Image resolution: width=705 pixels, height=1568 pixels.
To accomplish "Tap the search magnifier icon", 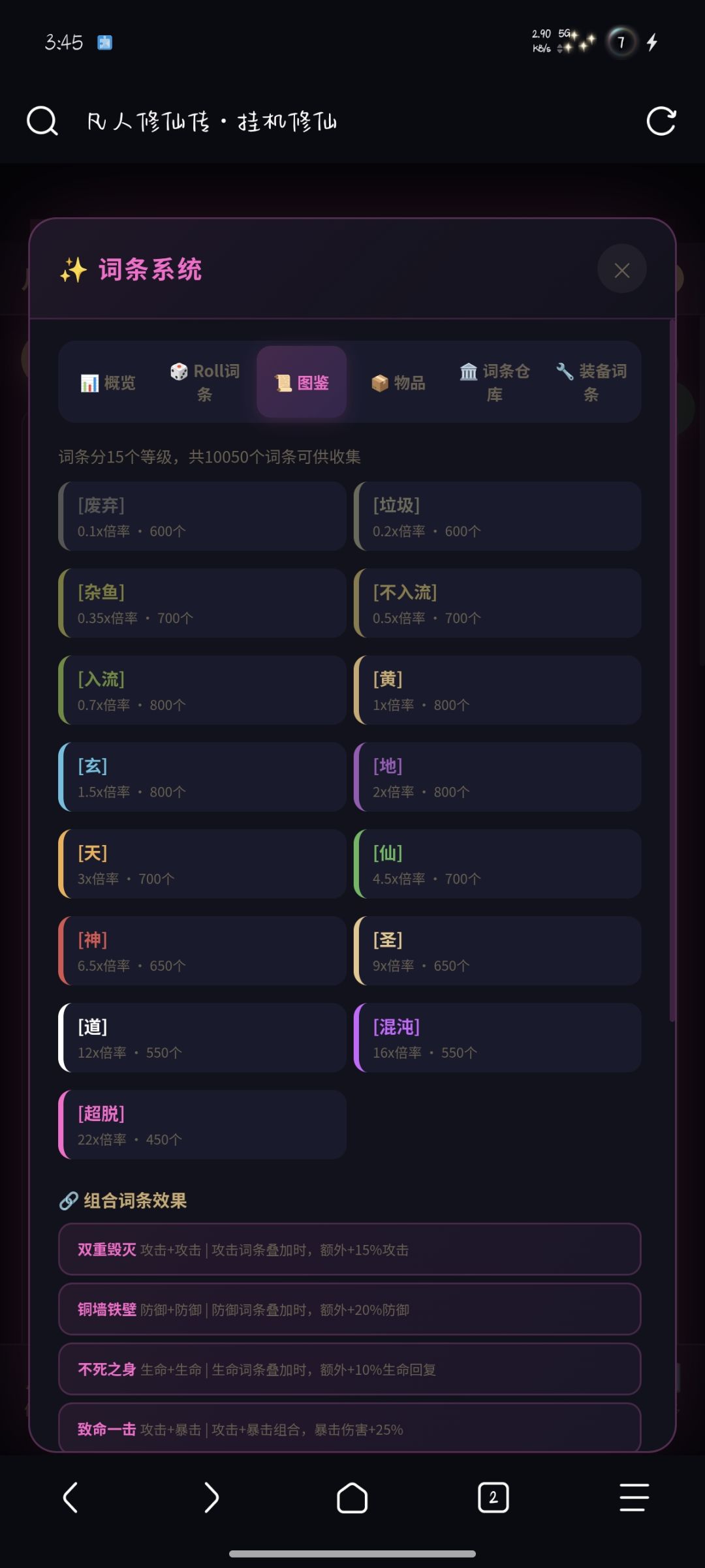I will pyautogui.click(x=42, y=121).
